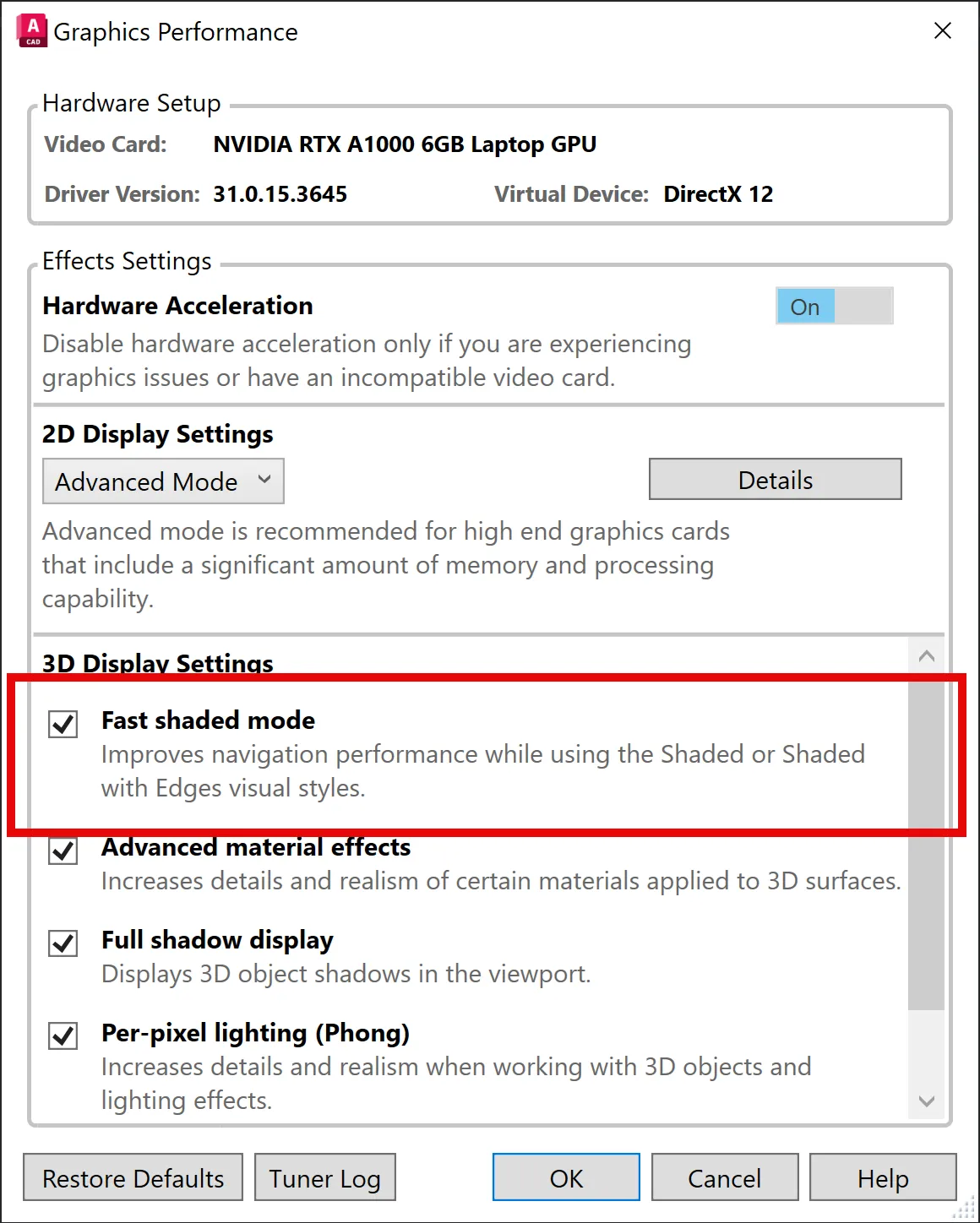
Task: Click the Hardware Acceleration On label
Action: coord(804,307)
